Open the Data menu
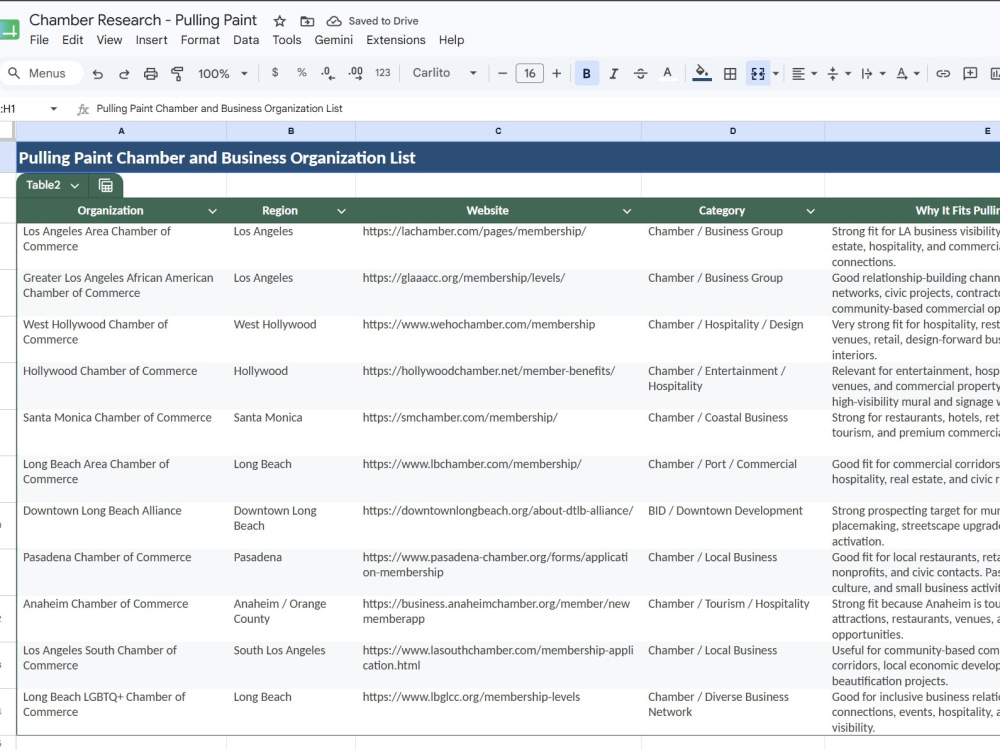The height and width of the screenshot is (750, 1000). tap(246, 40)
